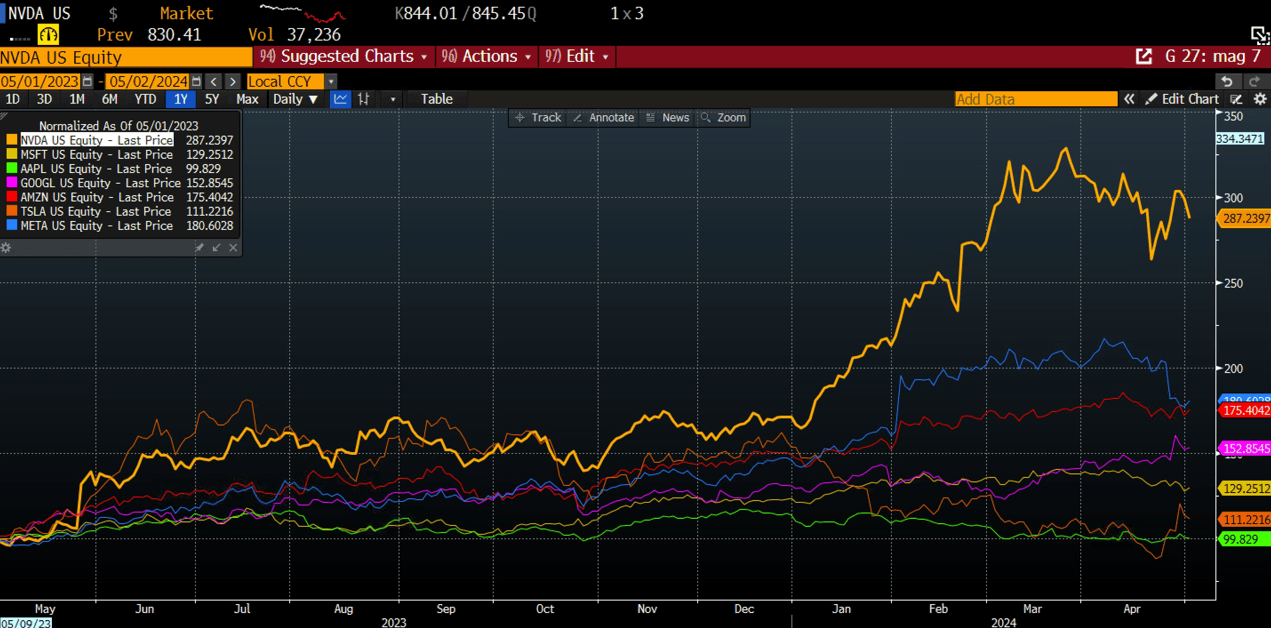Click the Table view button
The height and width of the screenshot is (628, 1271).
point(436,99)
